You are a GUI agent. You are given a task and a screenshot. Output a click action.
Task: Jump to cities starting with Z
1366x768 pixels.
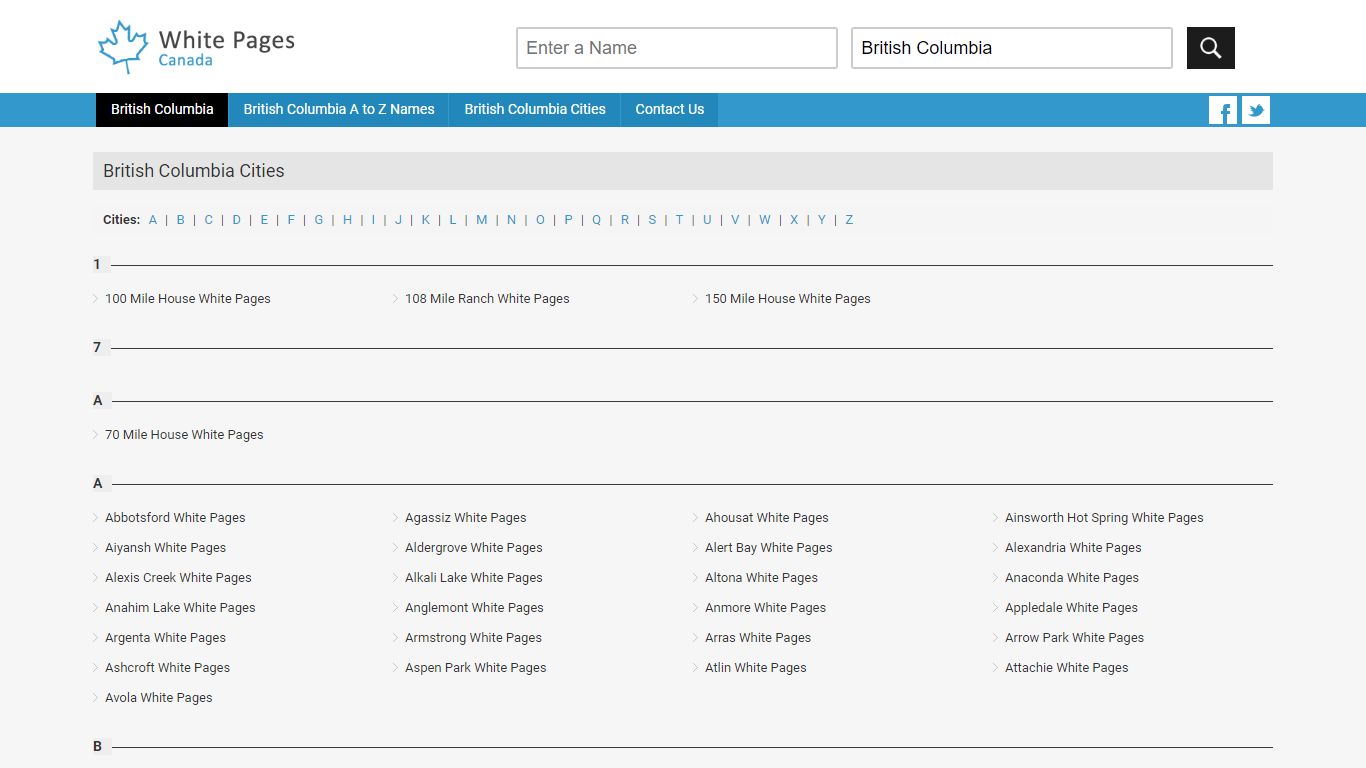849,220
